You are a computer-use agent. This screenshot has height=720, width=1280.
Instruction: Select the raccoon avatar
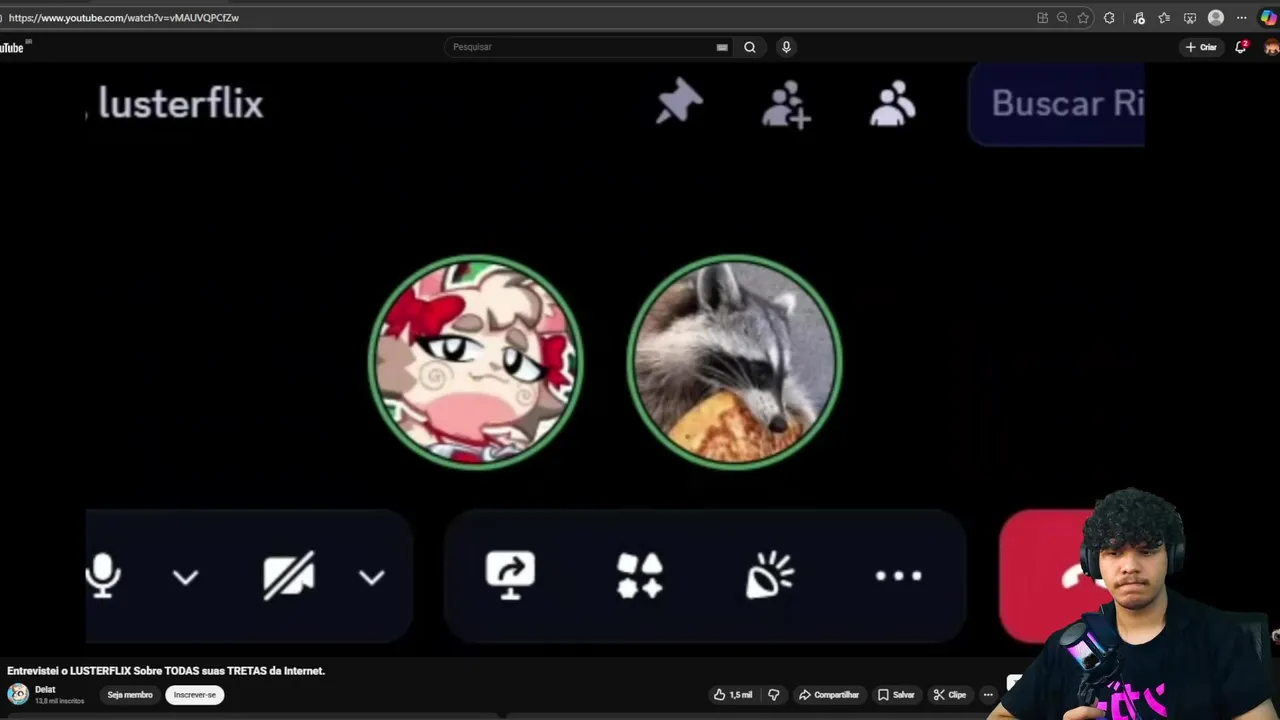(734, 361)
